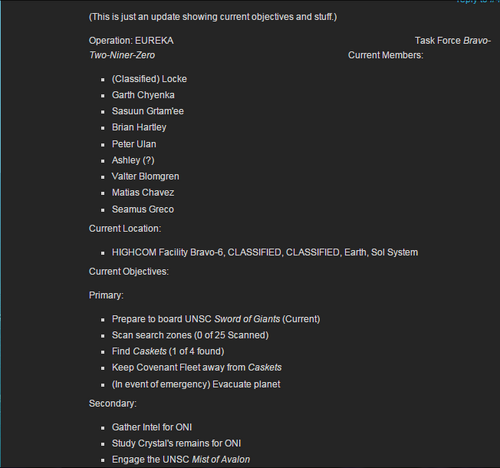Click the HIGHCOM Facility Bravo-6 location line

click(x=265, y=252)
